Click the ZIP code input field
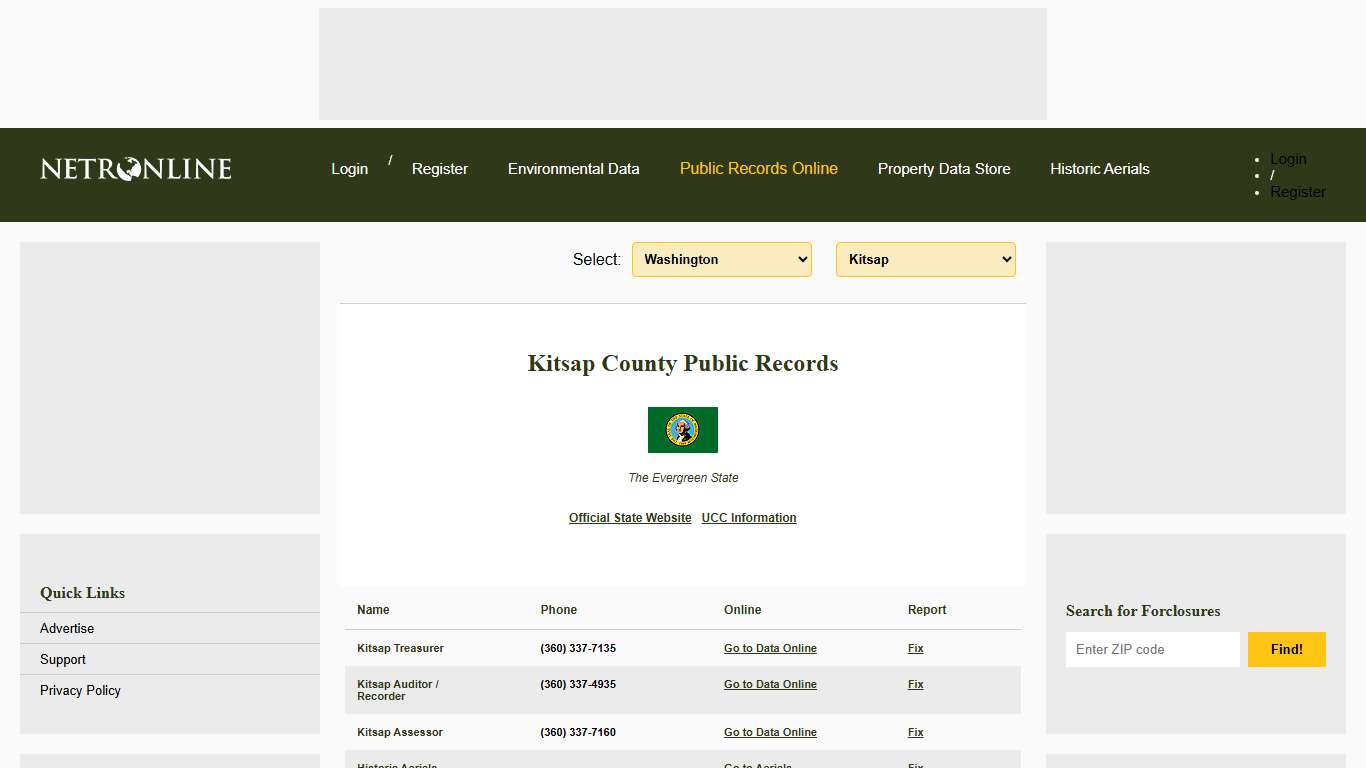This screenshot has width=1366, height=768. [x=1152, y=649]
